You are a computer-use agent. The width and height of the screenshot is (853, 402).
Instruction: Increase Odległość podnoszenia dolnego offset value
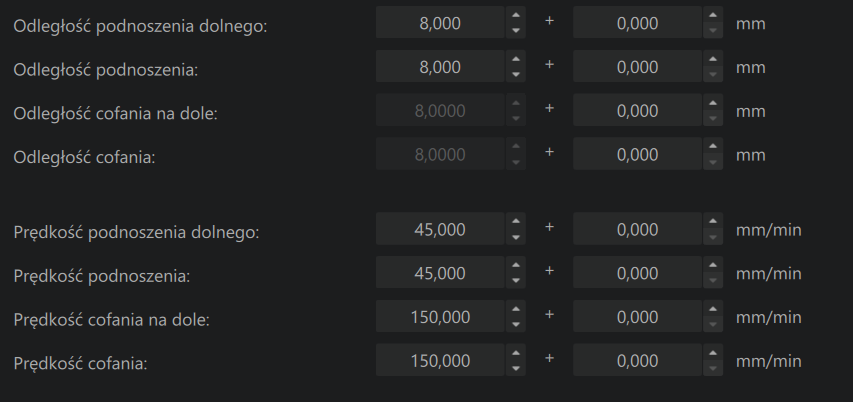click(713, 15)
